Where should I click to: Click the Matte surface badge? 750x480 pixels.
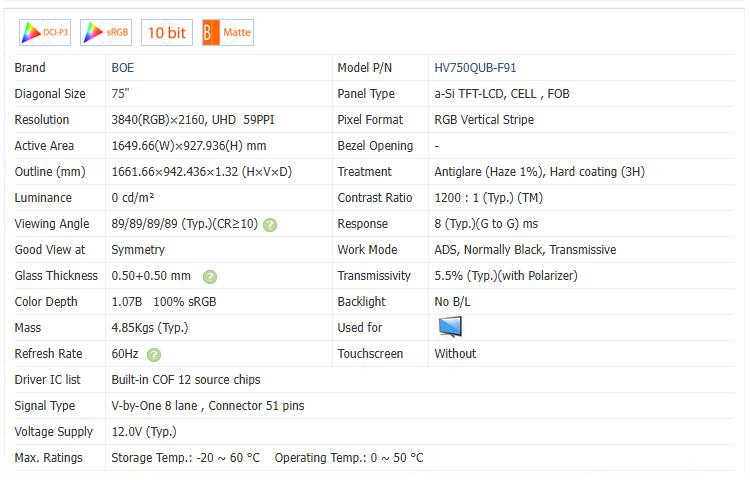[228, 33]
